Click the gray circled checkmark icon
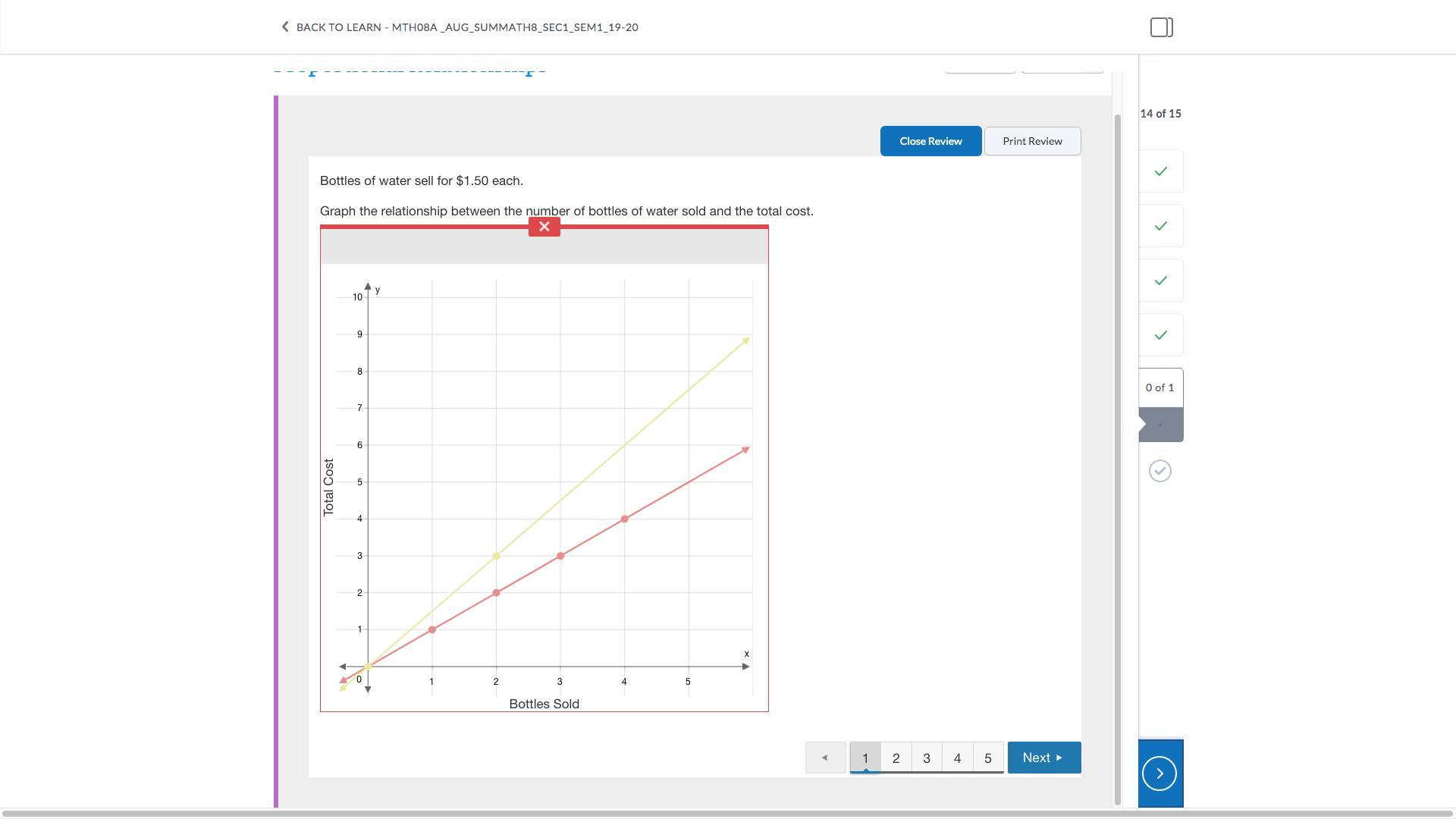Screen dimensions: 1456x819 (x=1159, y=471)
